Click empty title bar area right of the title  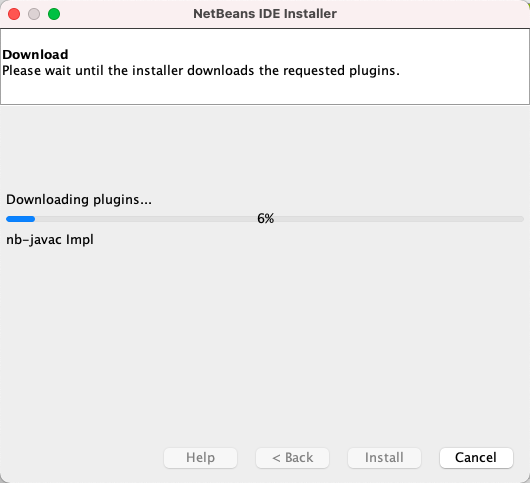[433, 14]
